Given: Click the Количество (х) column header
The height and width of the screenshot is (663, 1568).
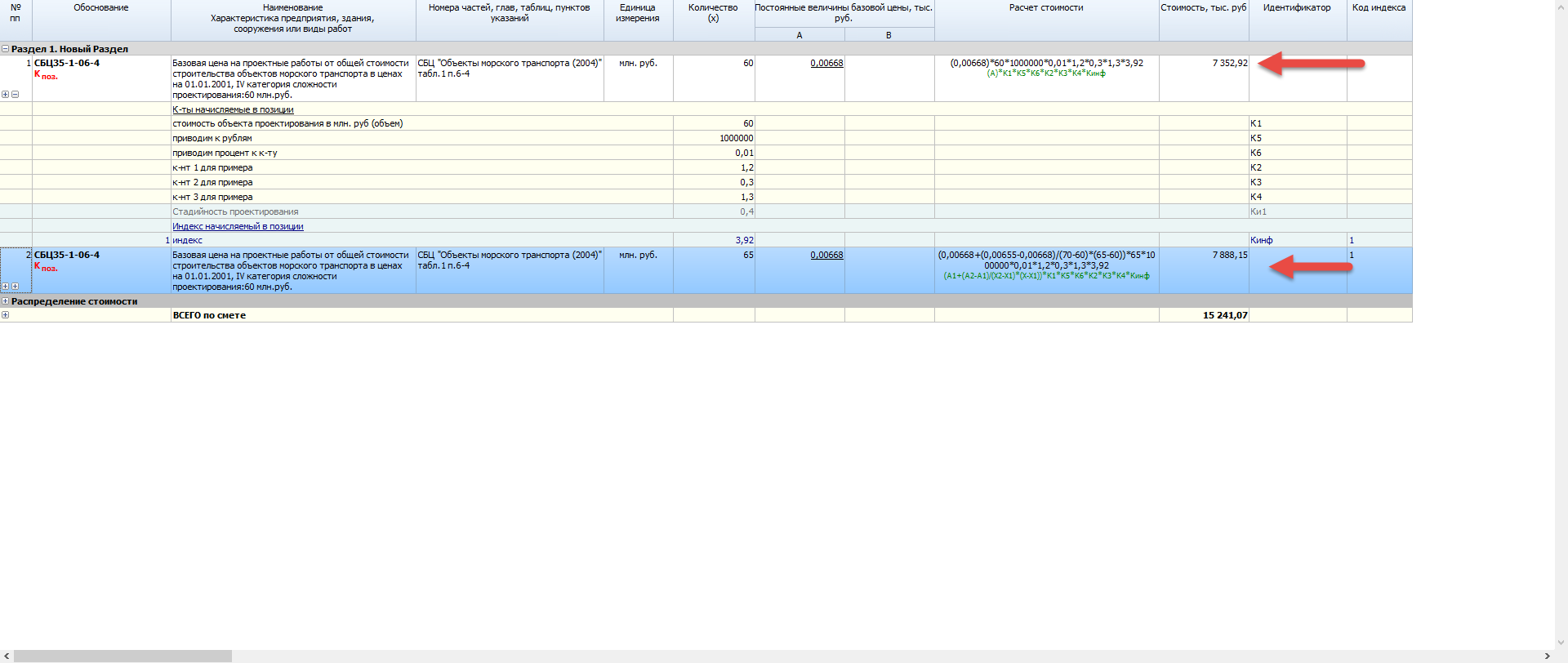Looking at the screenshot, I should 714,20.
